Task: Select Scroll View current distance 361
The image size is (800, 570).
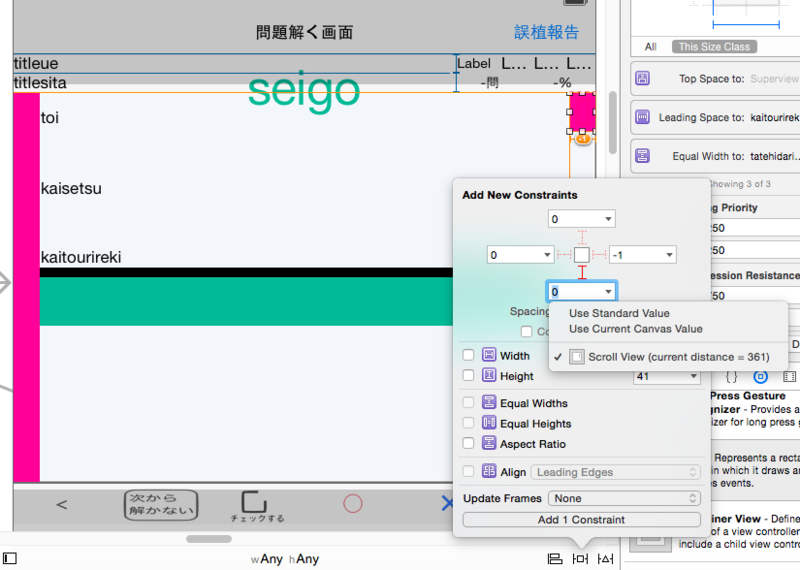Action: (x=668, y=357)
